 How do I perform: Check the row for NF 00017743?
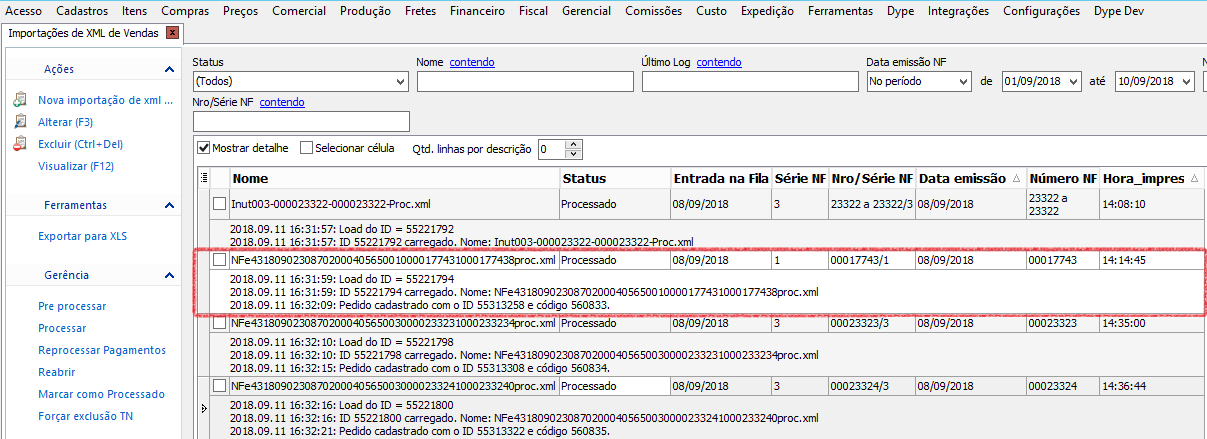[x=219, y=260]
